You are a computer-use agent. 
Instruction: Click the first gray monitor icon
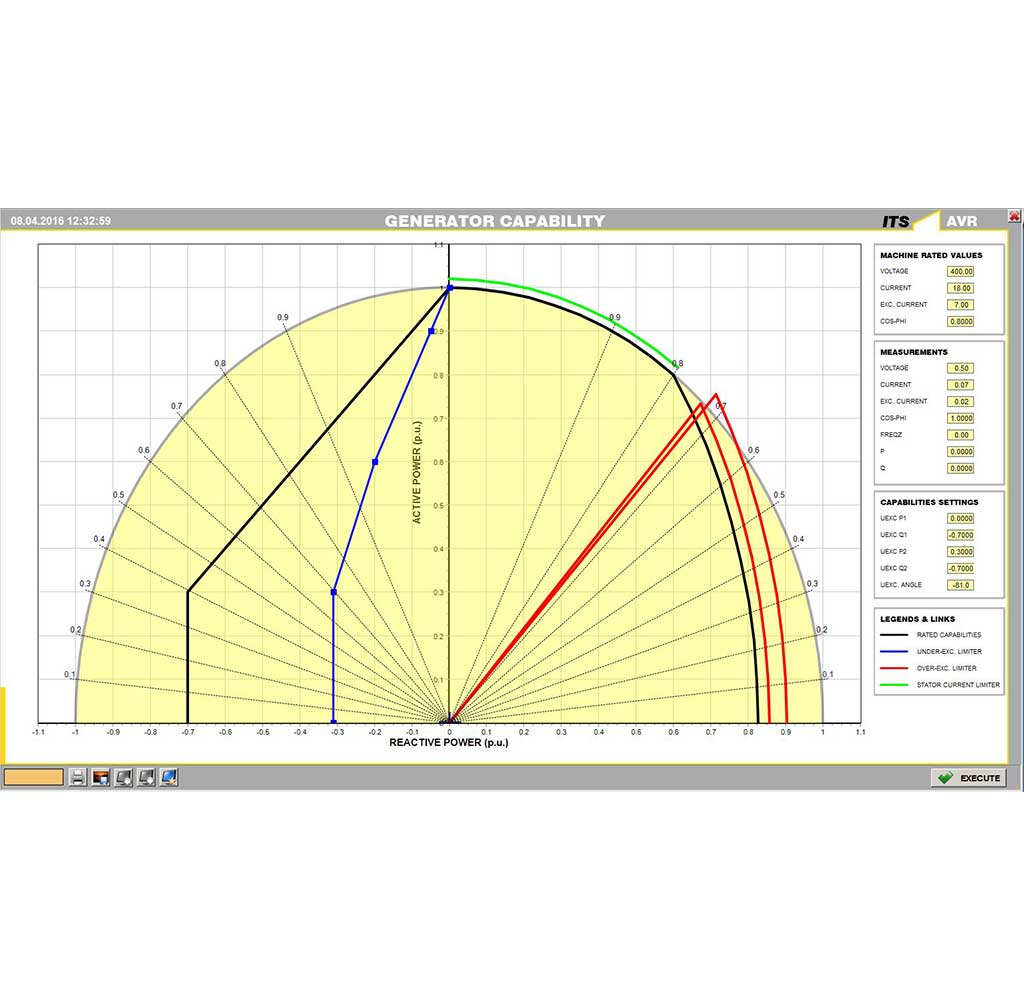123,777
